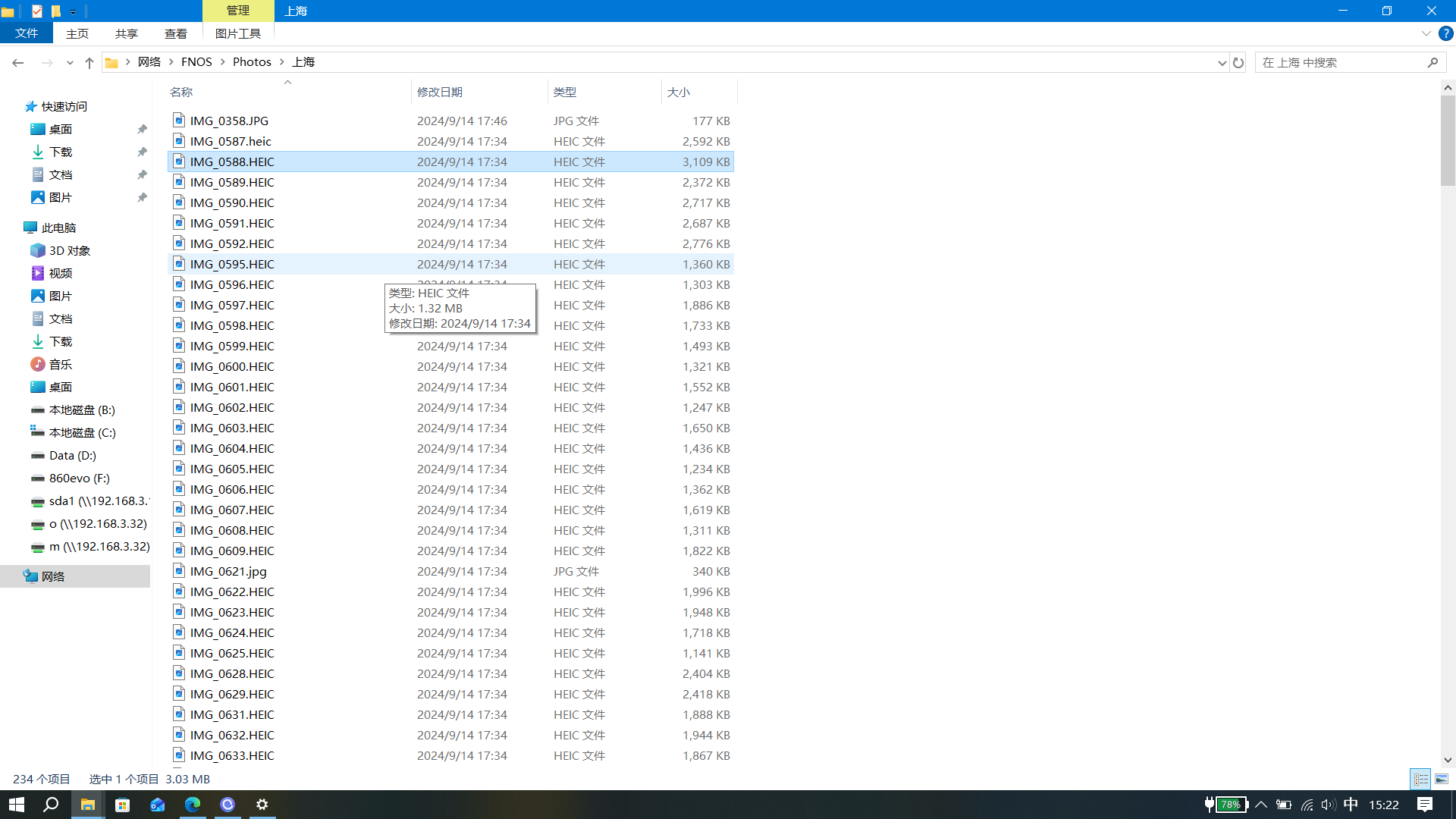Open the Picture Tools tab

[237, 33]
